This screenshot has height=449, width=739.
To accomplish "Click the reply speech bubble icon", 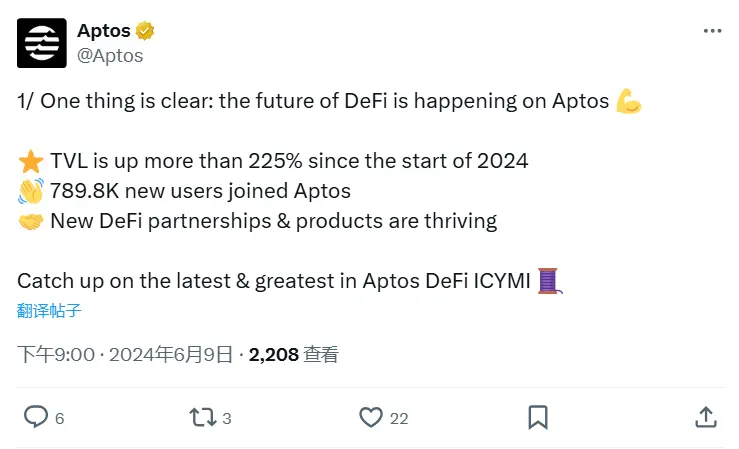I will tap(36, 417).
